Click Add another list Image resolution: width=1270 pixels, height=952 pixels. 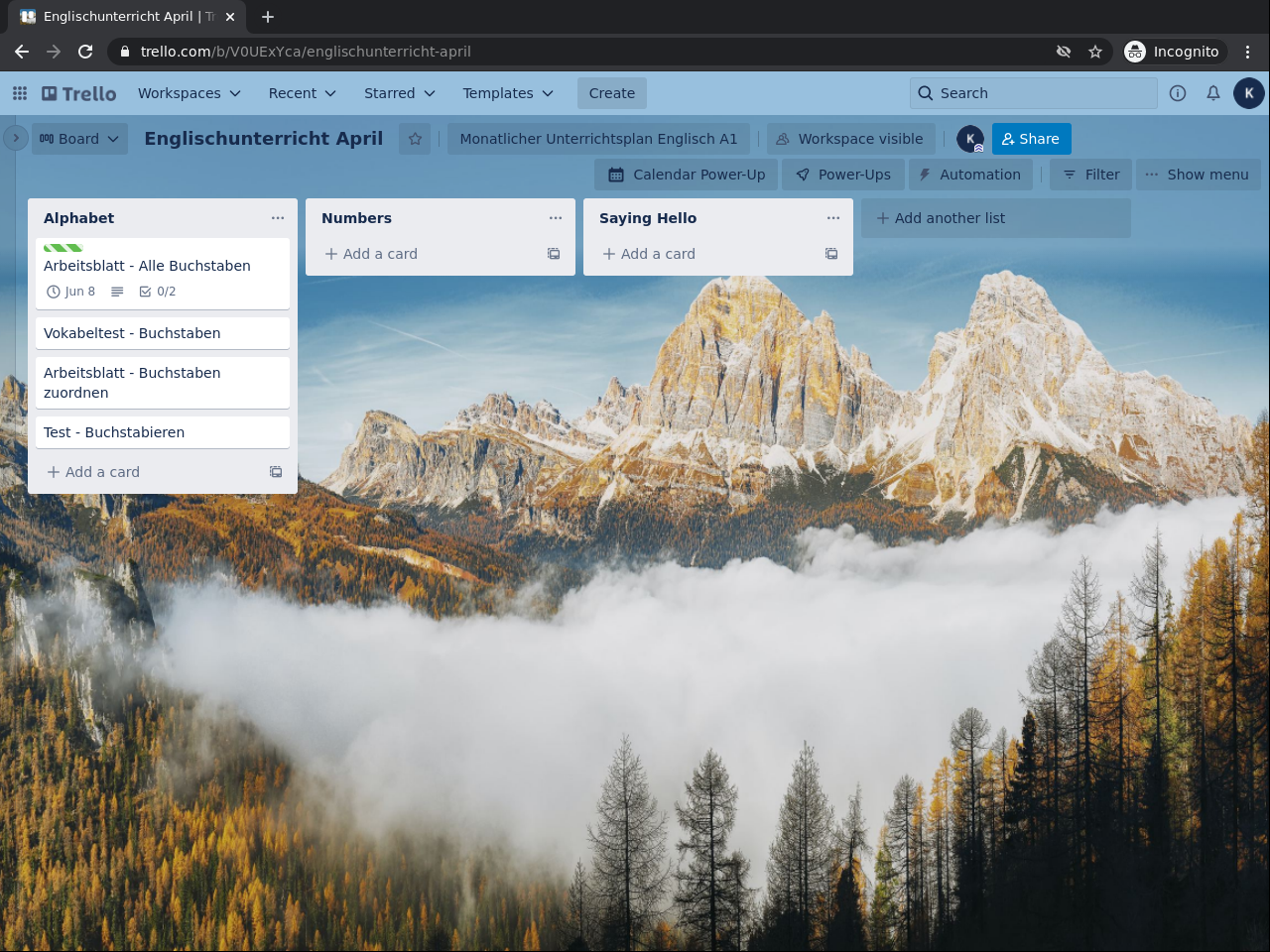996,218
